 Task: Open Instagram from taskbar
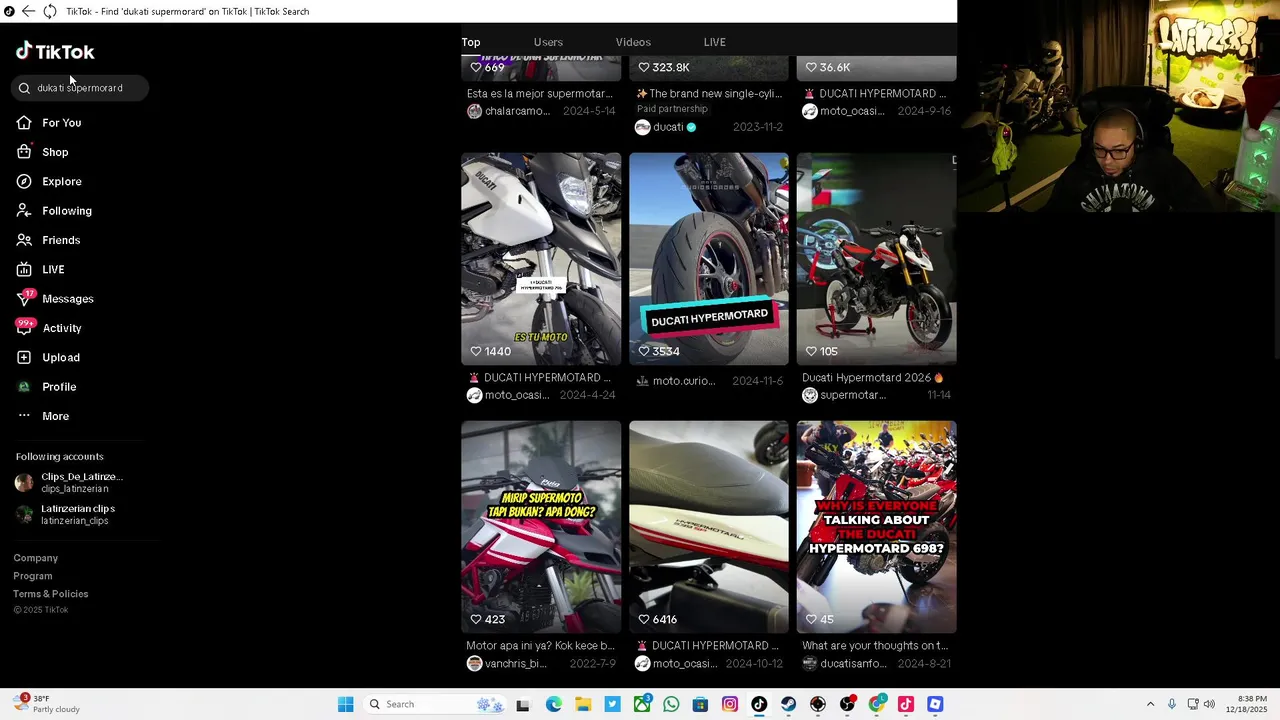[x=730, y=704]
